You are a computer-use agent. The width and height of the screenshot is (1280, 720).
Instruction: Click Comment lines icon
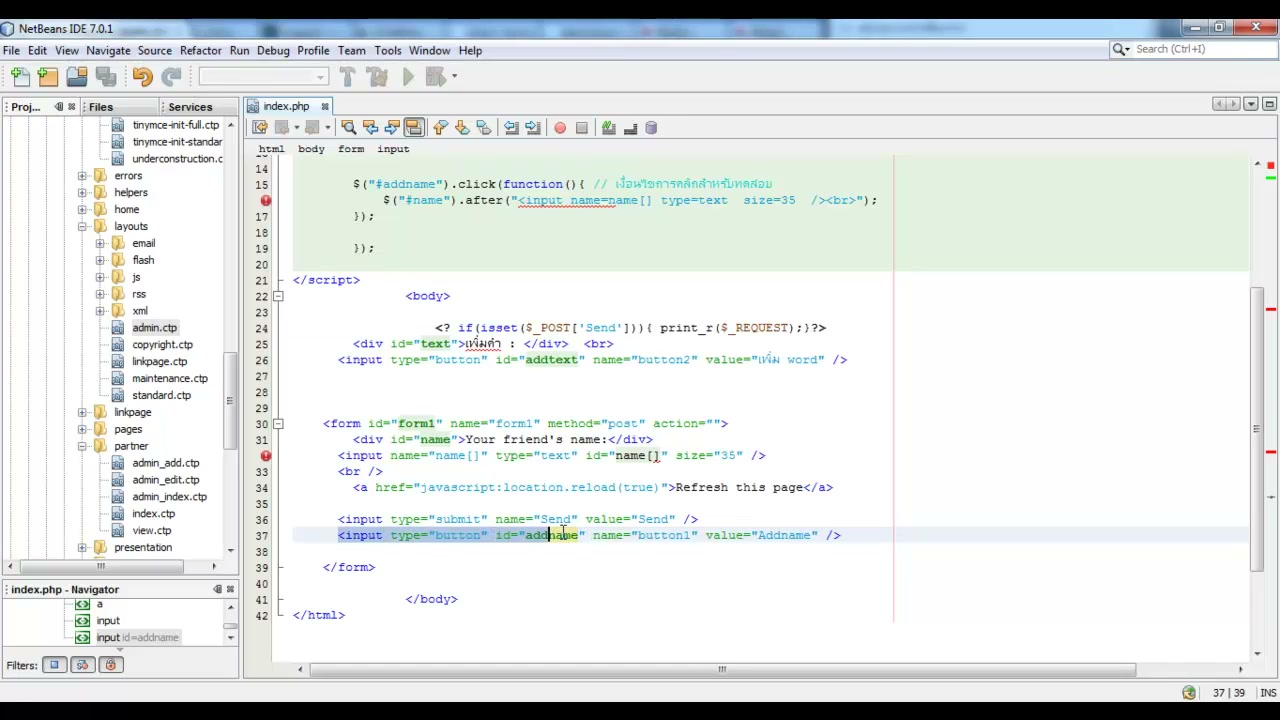pos(608,128)
